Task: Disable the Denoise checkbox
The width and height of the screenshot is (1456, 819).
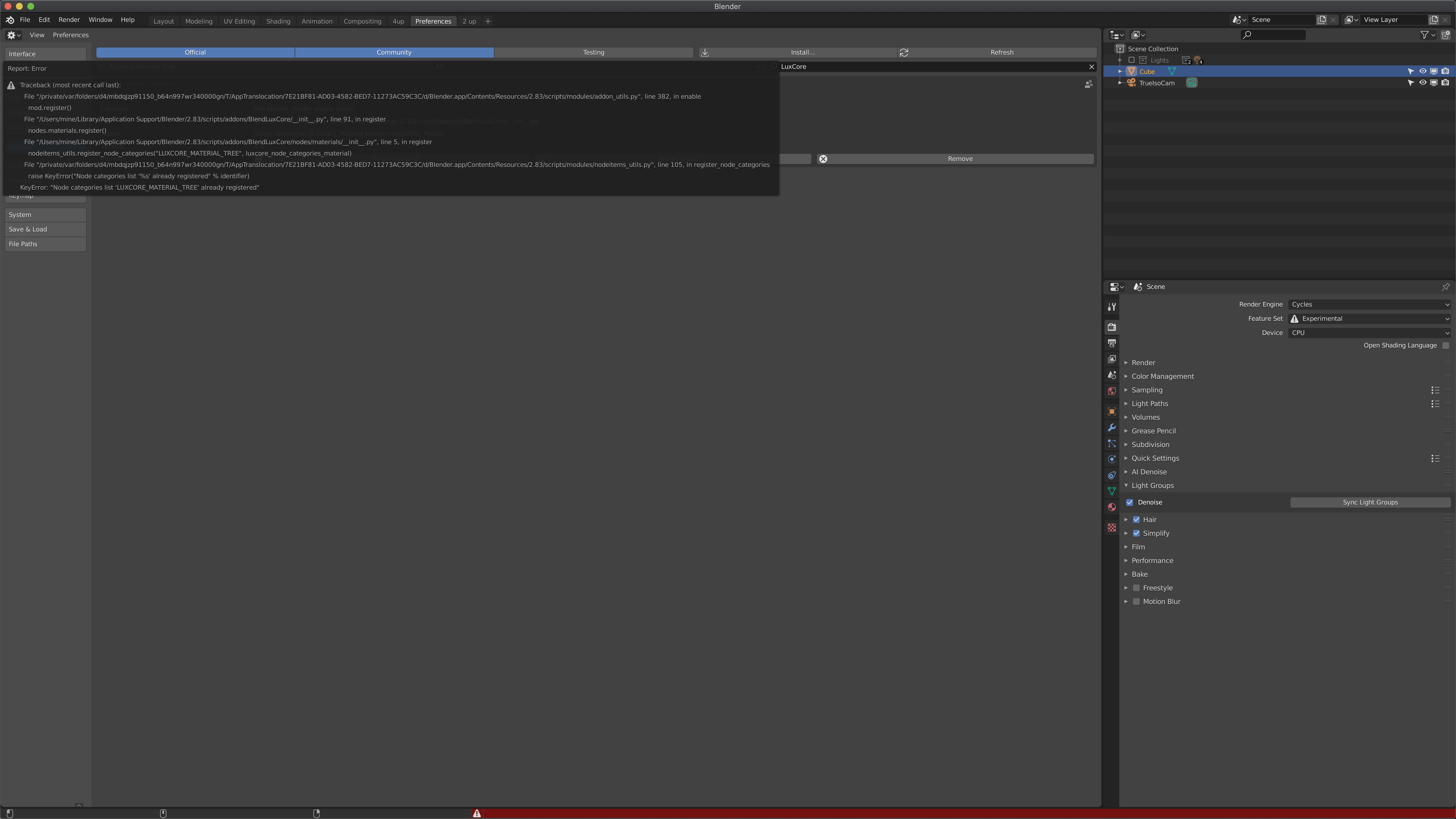Action: (x=1129, y=502)
